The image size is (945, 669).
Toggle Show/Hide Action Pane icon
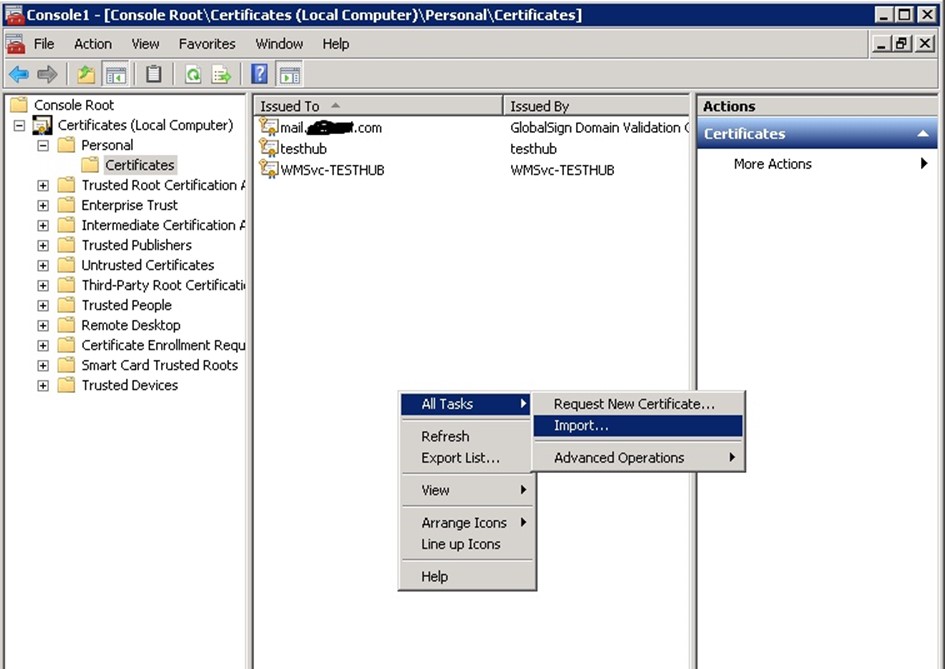coord(290,74)
